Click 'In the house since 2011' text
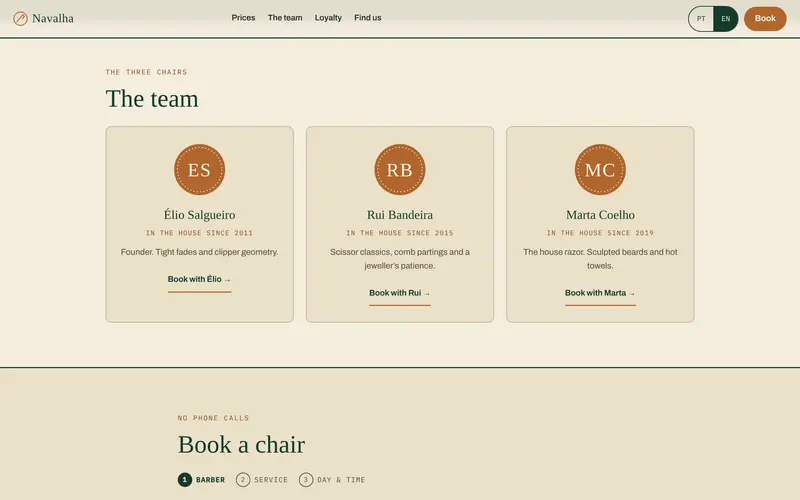This screenshot has height=500, width=800. pyautogui.click(x=199, y=233)
